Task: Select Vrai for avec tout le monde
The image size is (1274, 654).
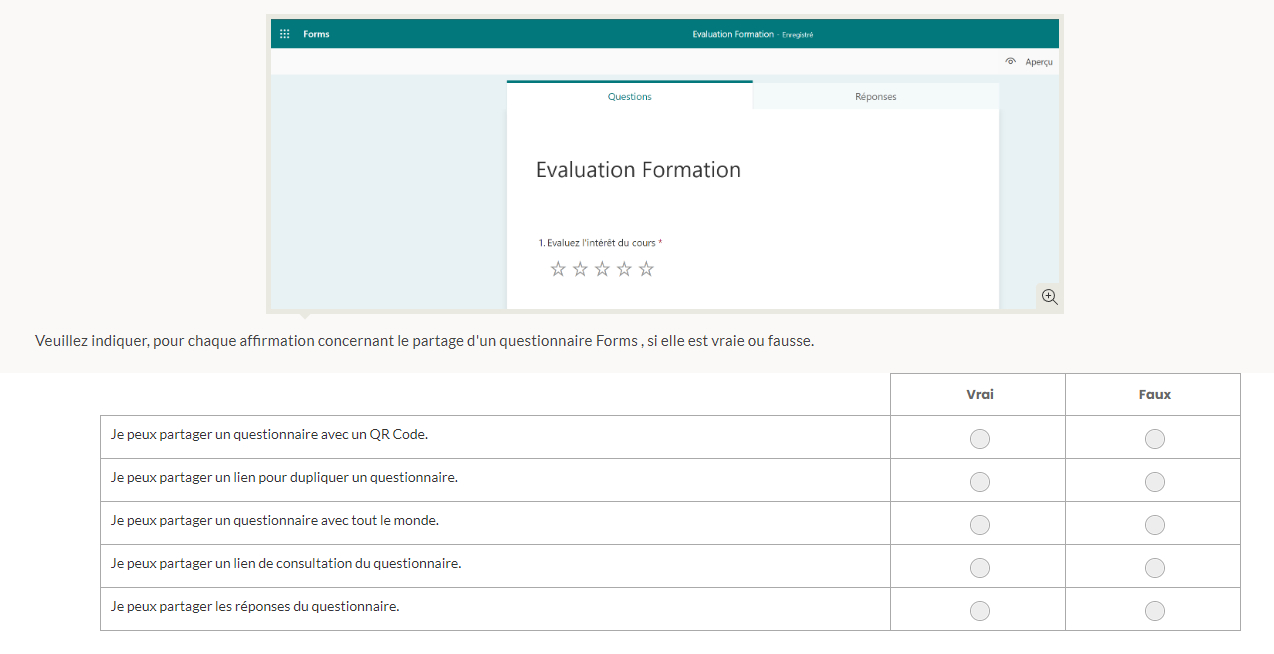Action: pos(980,525)
